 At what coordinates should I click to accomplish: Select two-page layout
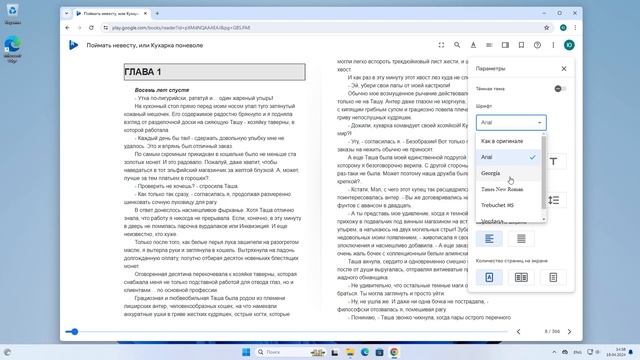point(521,278)
